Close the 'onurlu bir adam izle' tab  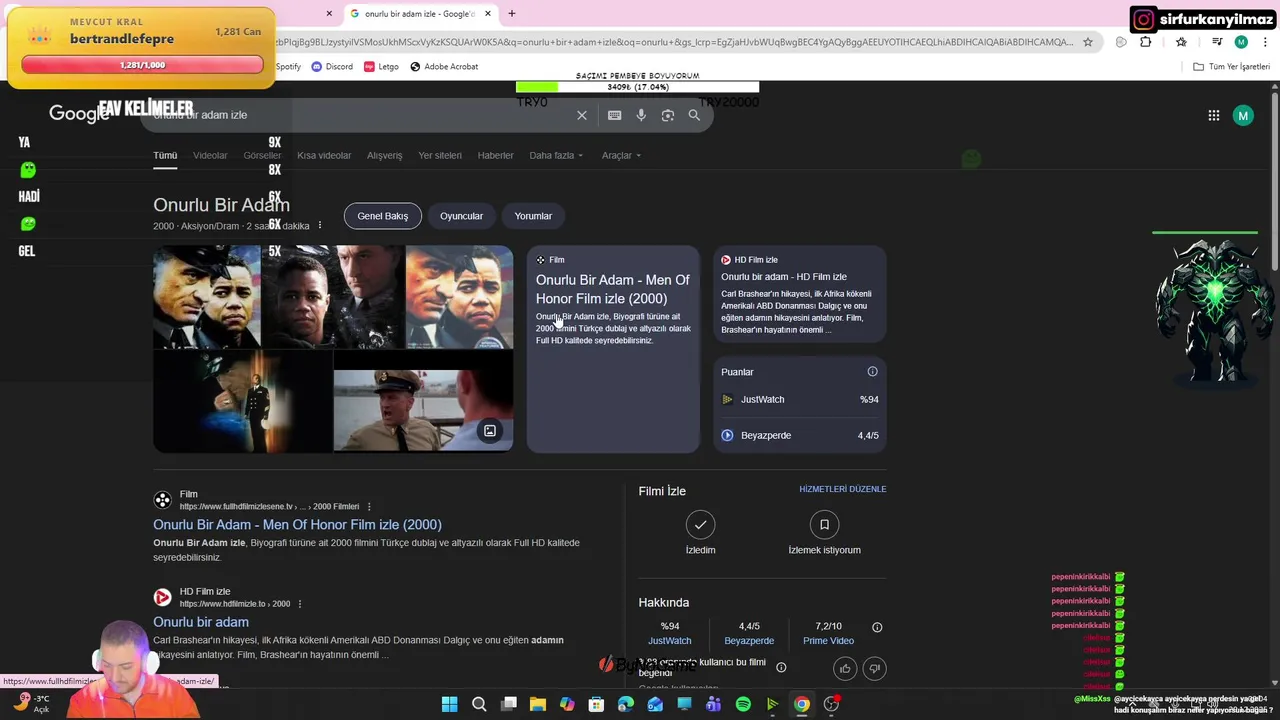(488, 14)
